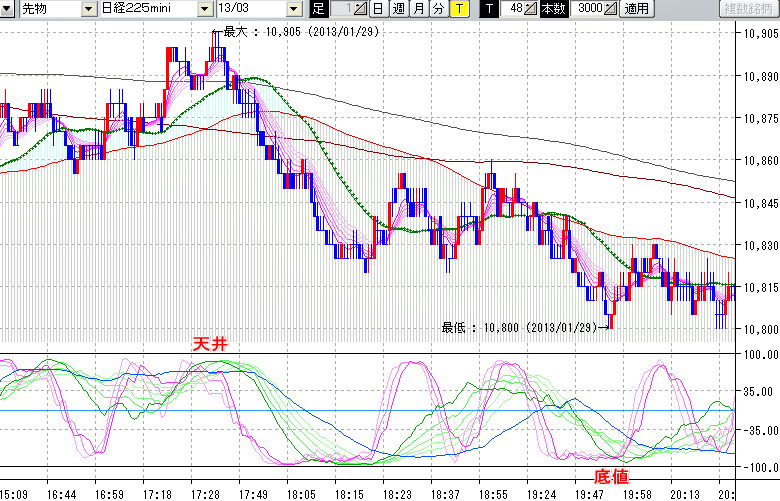The image size is (780, 501).
Task: Toggle the yellow T tick chart button
Action: 458,9
